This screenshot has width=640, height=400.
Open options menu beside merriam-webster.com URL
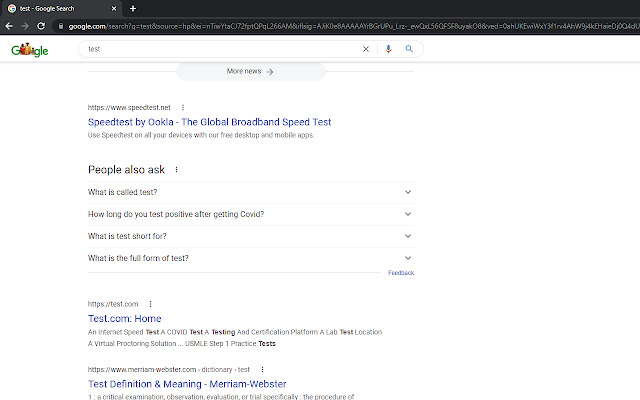[262, 369]
